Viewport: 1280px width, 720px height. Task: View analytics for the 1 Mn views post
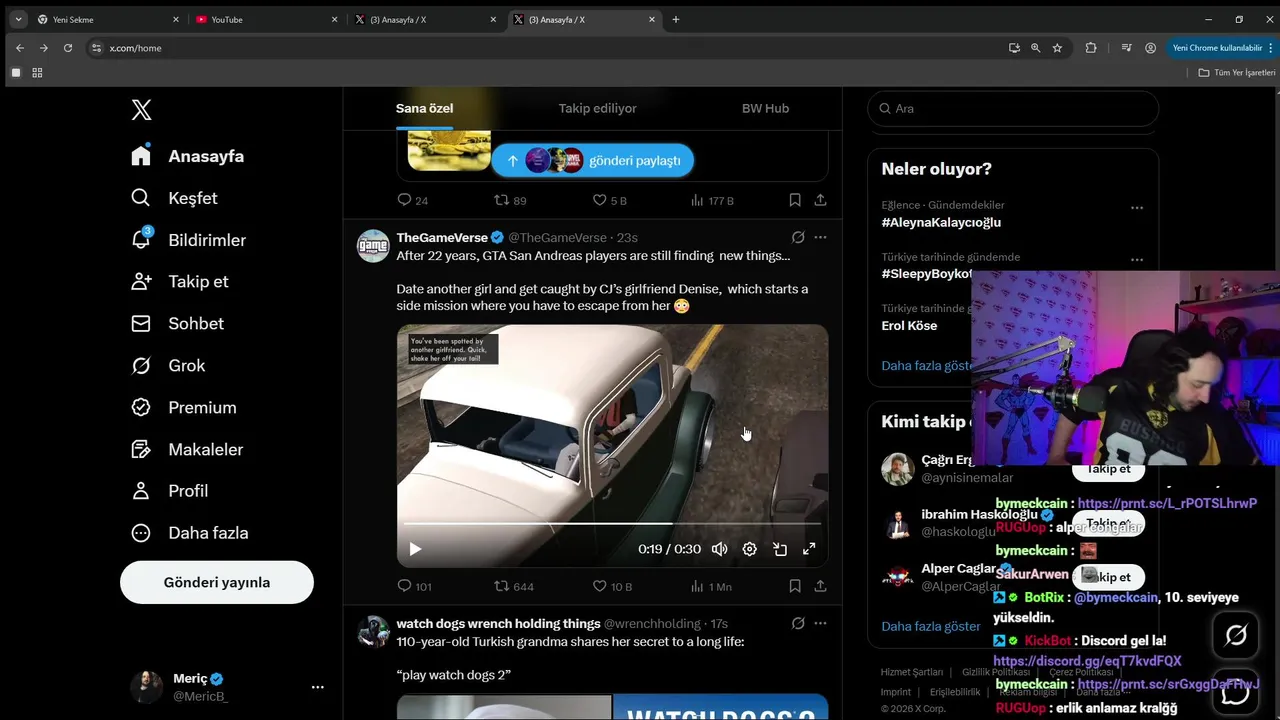(x=711, y=586)
